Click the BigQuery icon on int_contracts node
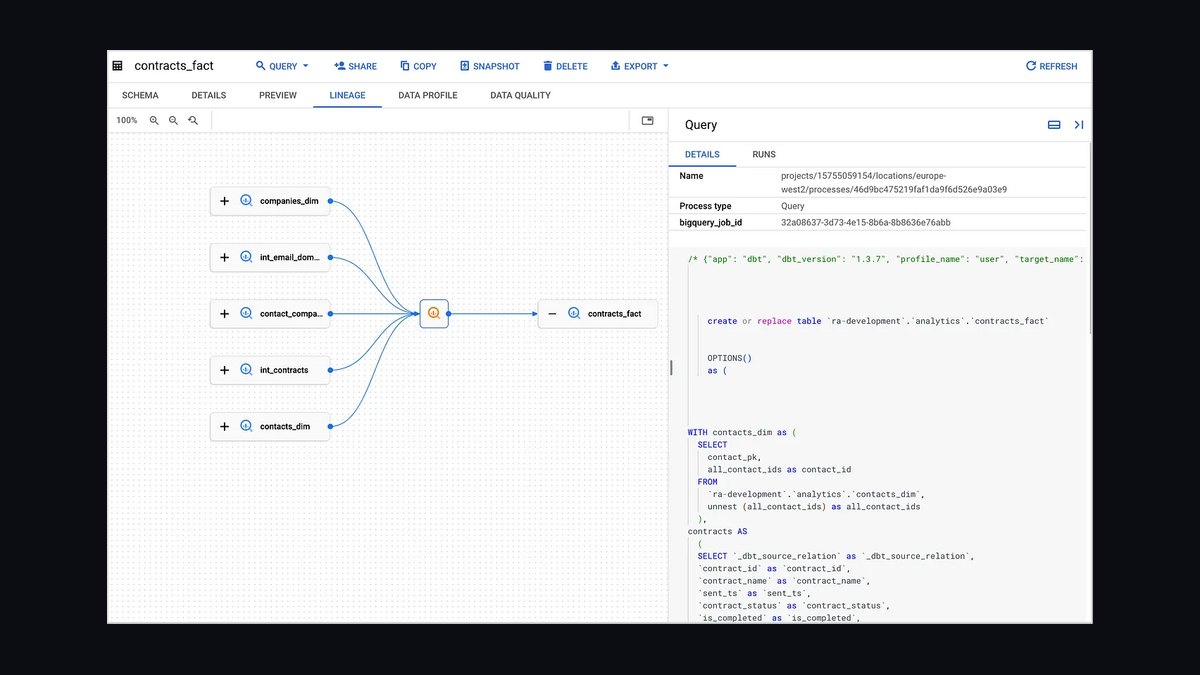Image resolution: width=1200 pixels, height=675 pixels. click(246, 370)
